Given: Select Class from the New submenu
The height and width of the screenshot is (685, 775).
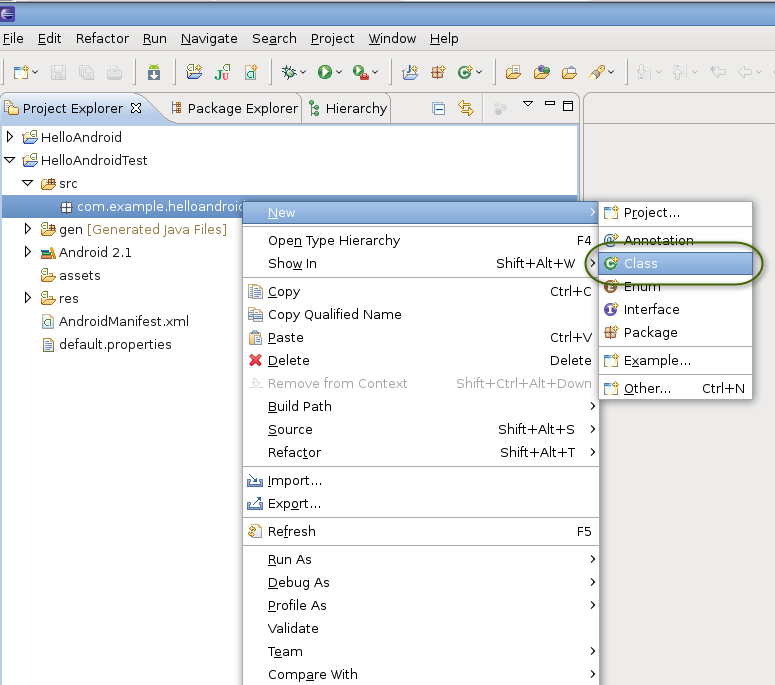Looking at the screenshot, I should point(640,264).
